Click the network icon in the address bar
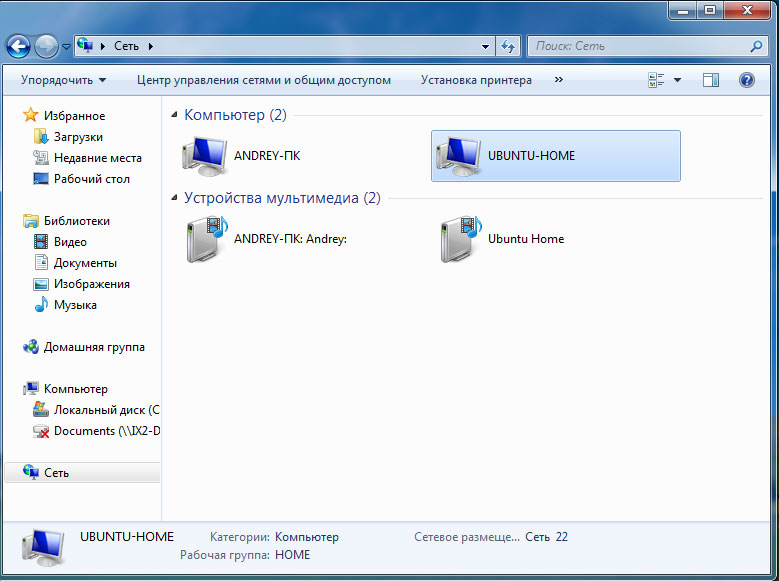779x581 pixels. [x=85, y=46]
